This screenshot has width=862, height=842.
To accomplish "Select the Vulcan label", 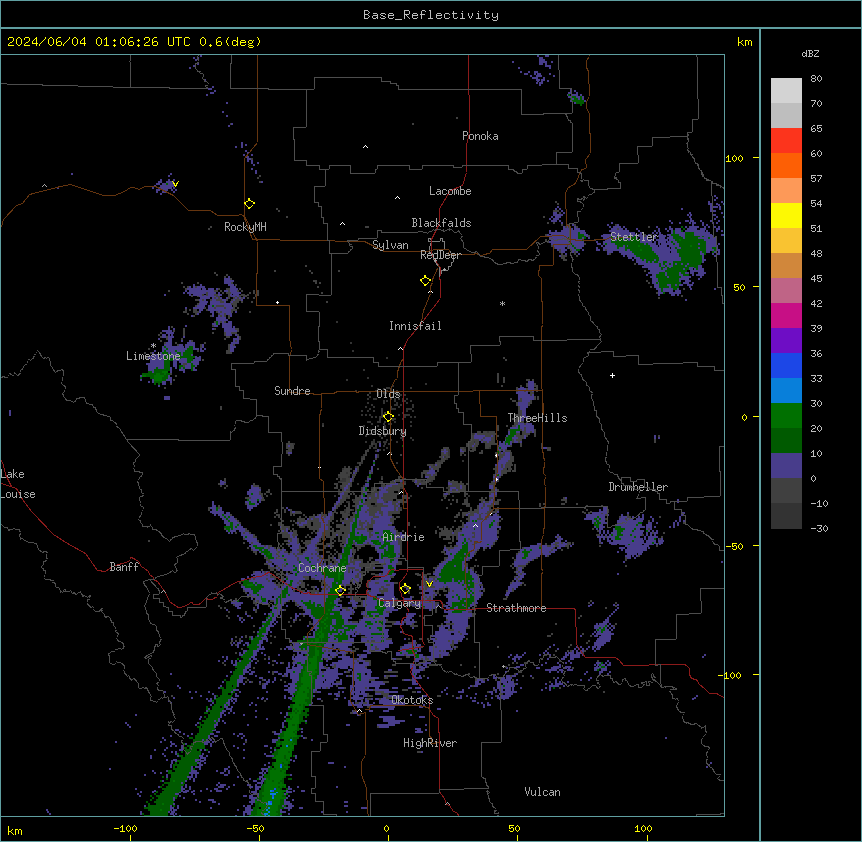I will tap(542, 792).
